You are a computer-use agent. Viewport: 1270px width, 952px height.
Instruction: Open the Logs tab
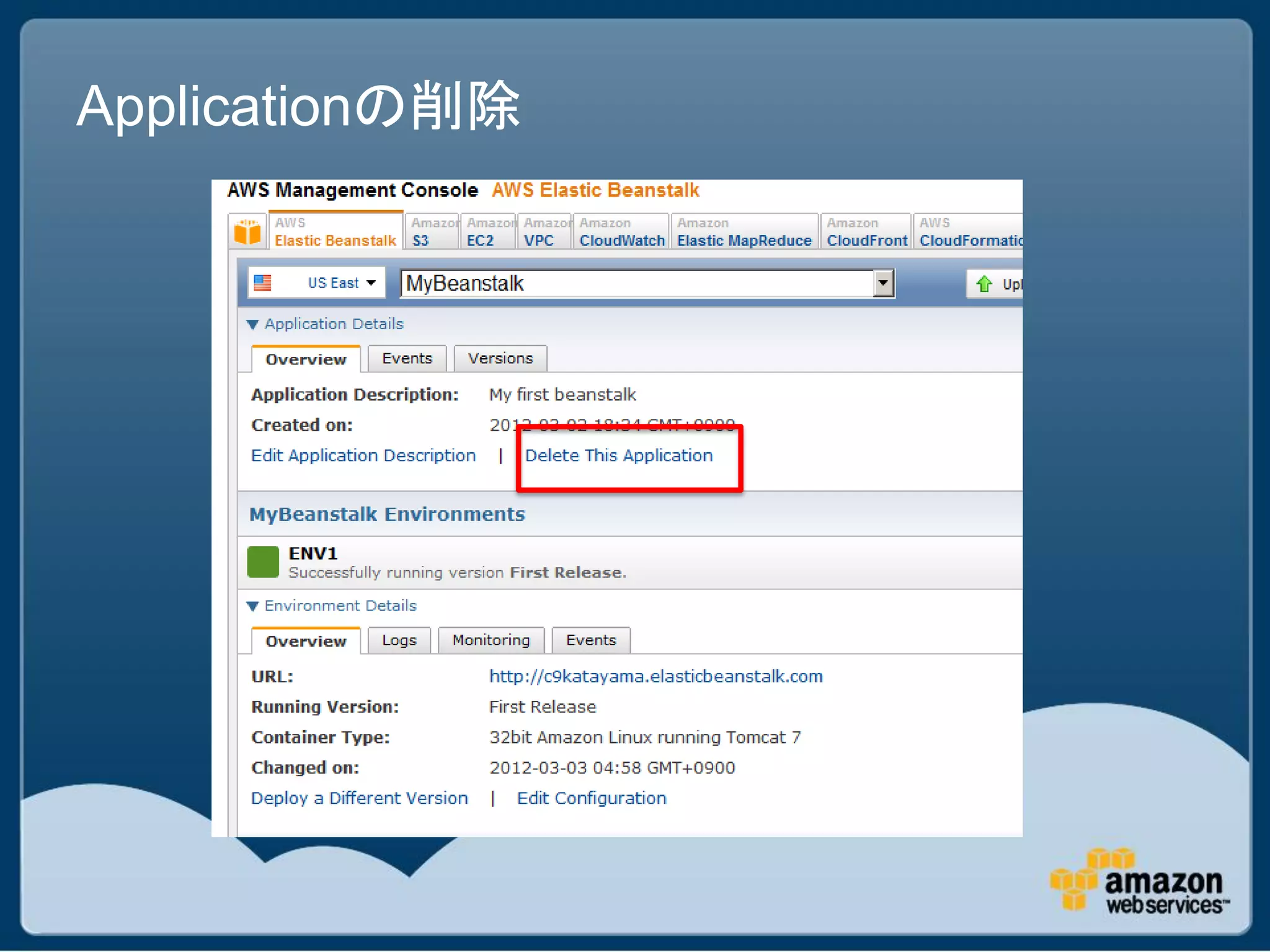tap(399, 640)
